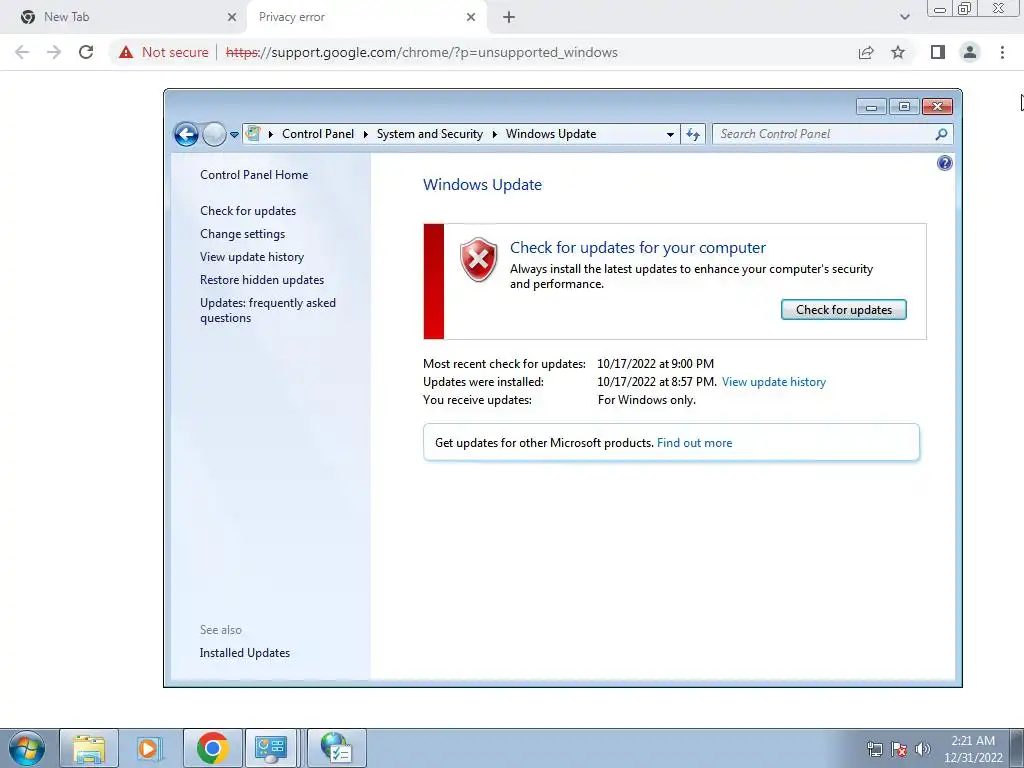This screenshot has width=1024, height=768.
Task: Click the Control Panel taskbar icon
Action: coord(272,748)
